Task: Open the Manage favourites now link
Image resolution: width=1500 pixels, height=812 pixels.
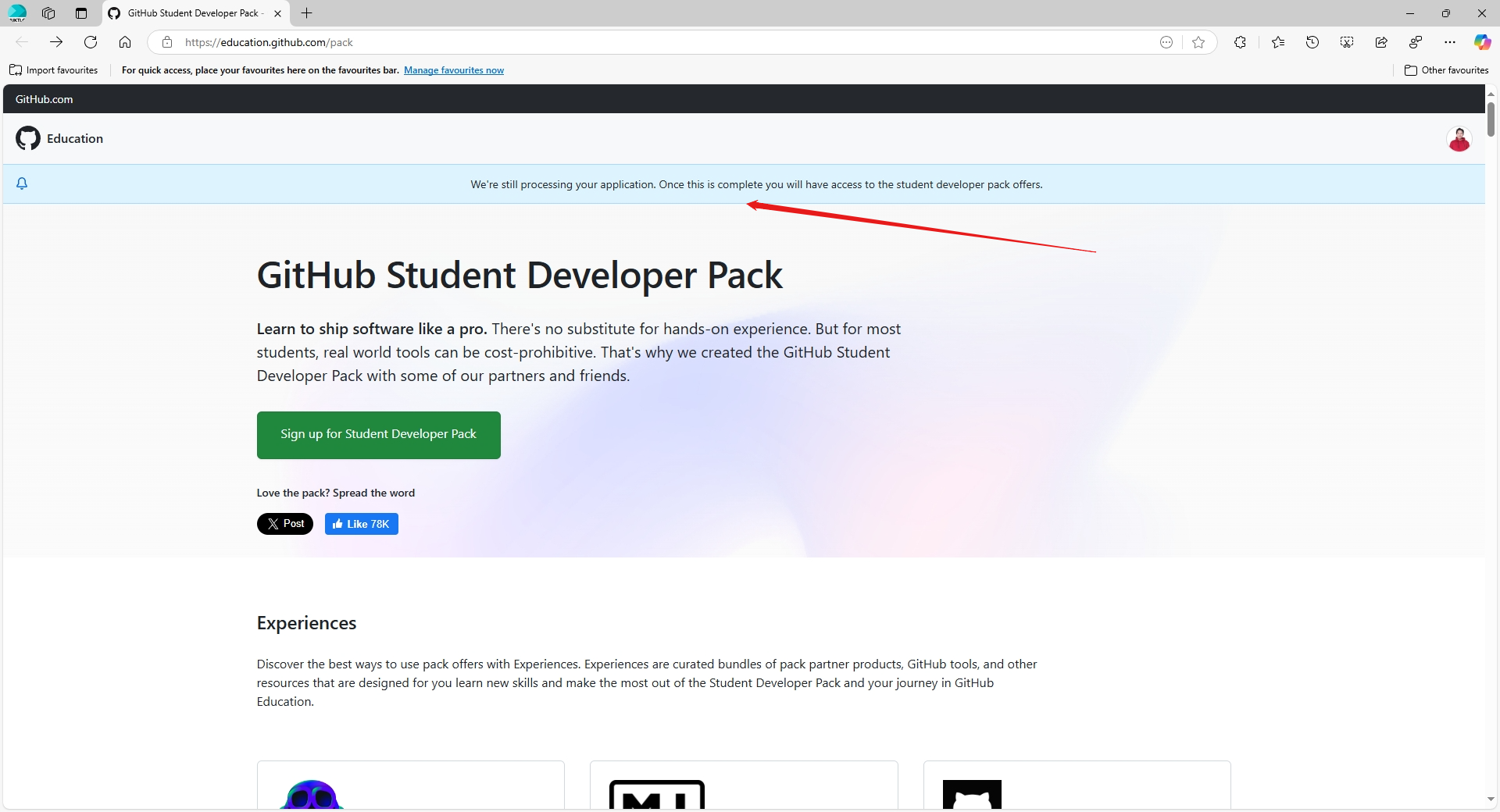Action: pos(454,69)
